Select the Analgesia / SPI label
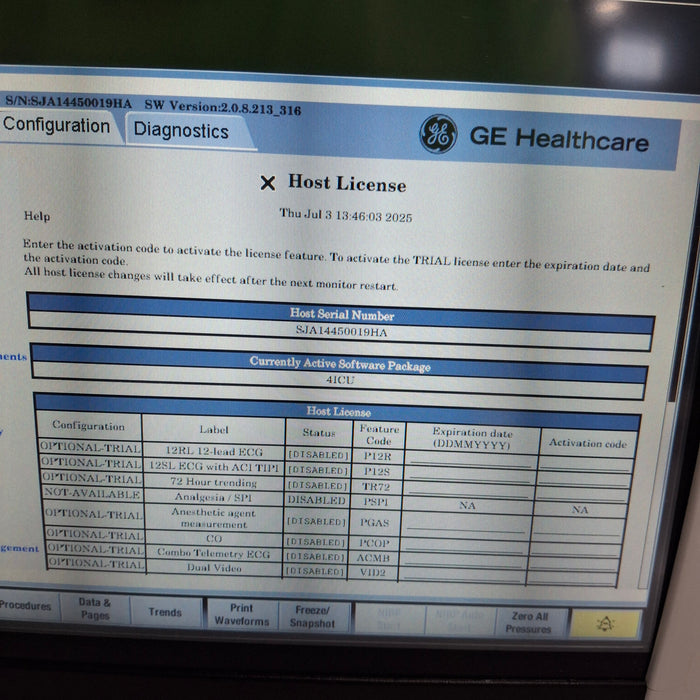Image resolution: width=700 pixels, height=700 pixels. (x=213, y=497)
